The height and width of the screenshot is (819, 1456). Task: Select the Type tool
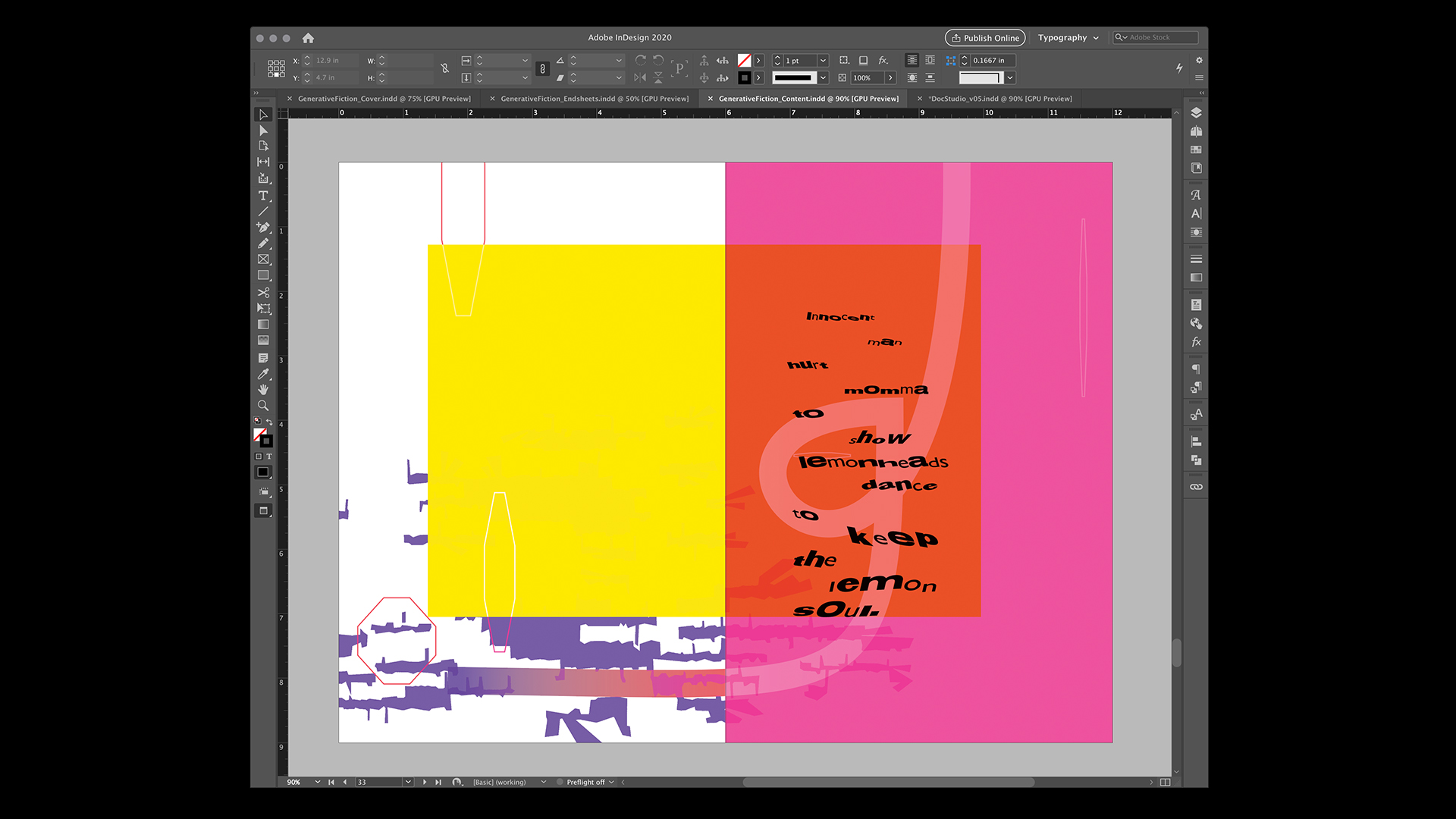263,196
